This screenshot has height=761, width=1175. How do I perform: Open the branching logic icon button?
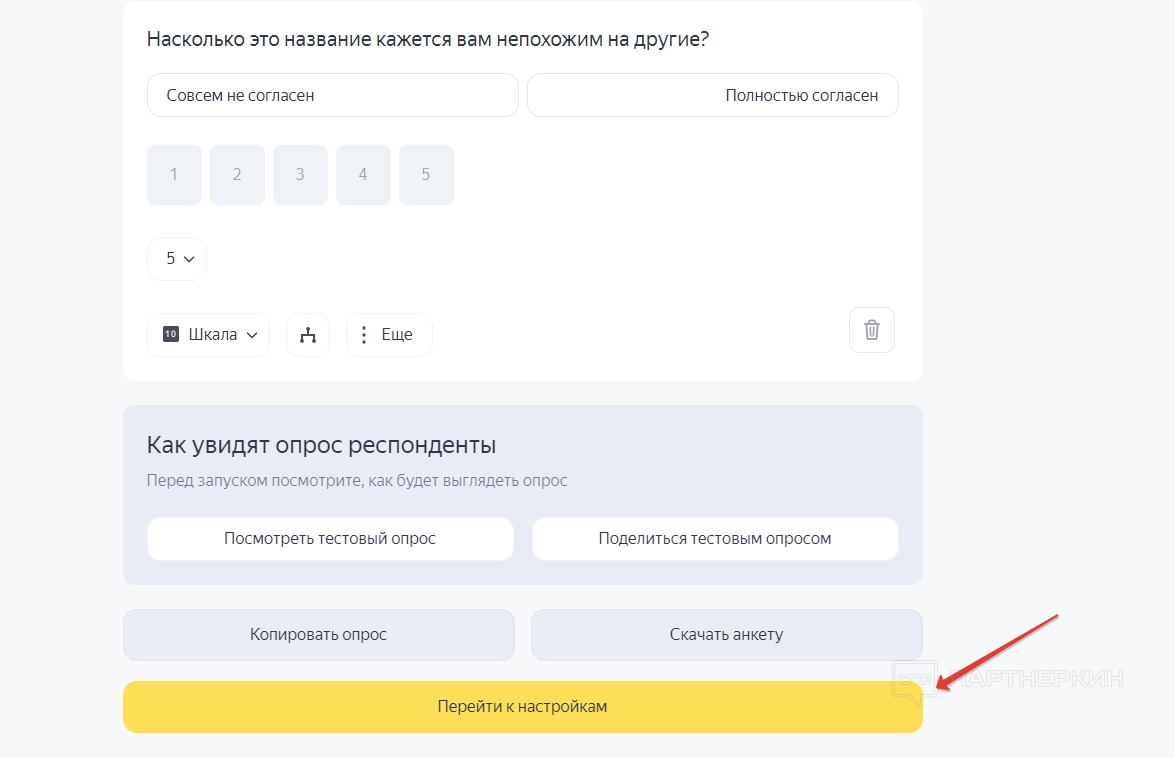307,335
